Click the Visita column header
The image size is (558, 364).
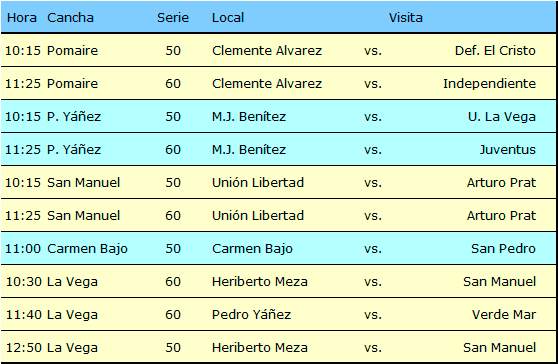(406, 17)
